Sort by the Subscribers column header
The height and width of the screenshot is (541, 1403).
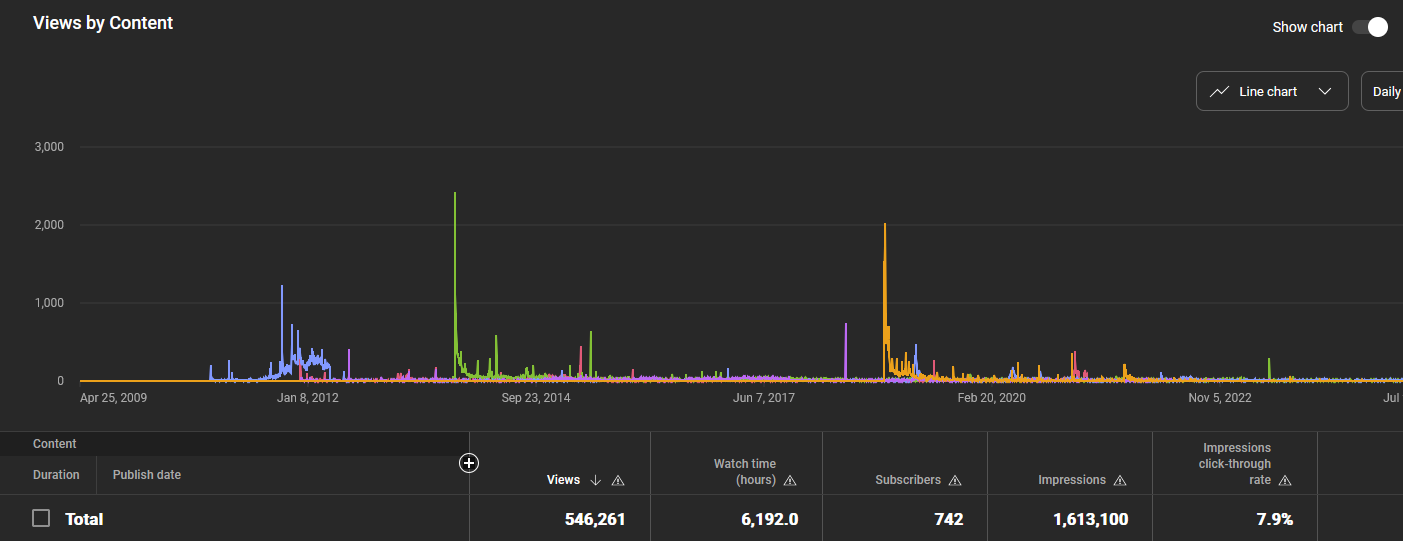908,480
